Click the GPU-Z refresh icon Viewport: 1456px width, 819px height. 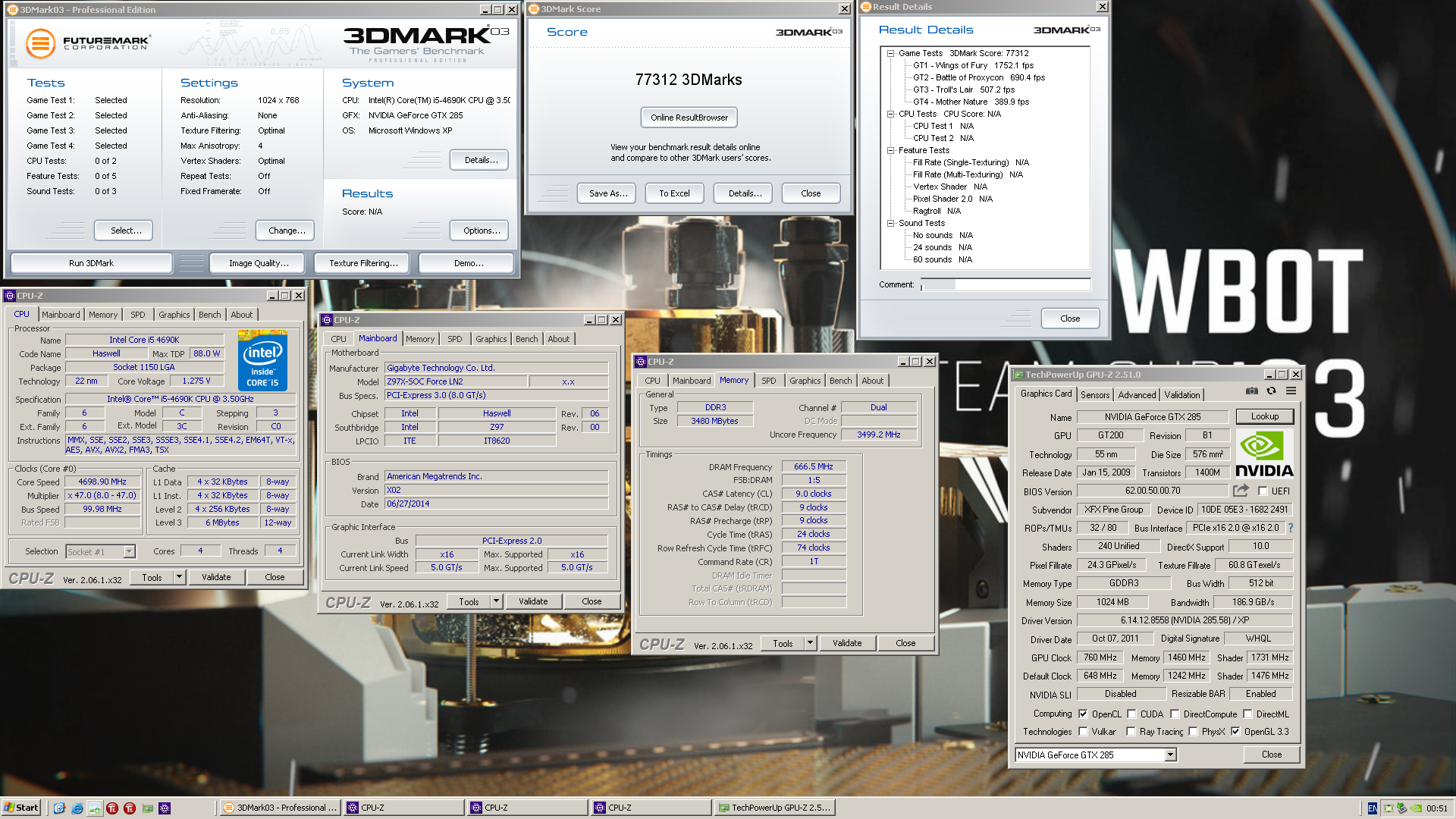coord(1271,391)
